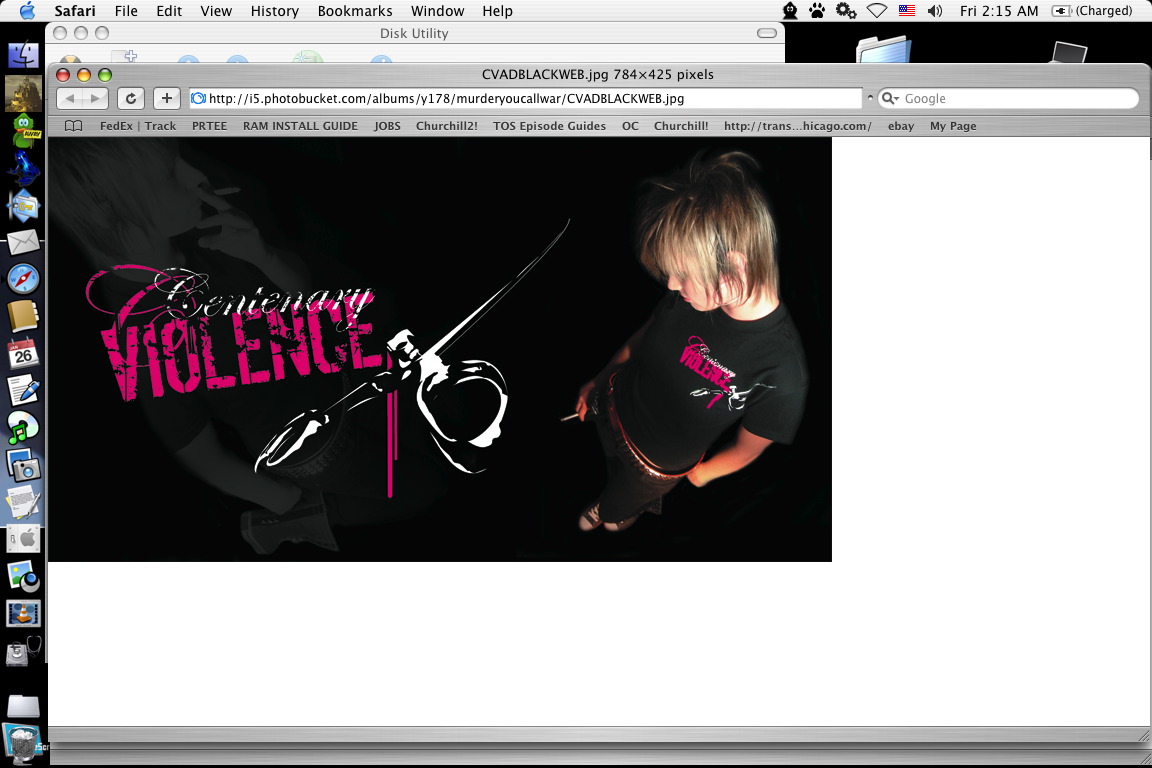Click the Fri 2:15 AM clock
The image size is (1152, 768).
pyautogui.click(x=998, y=10)
